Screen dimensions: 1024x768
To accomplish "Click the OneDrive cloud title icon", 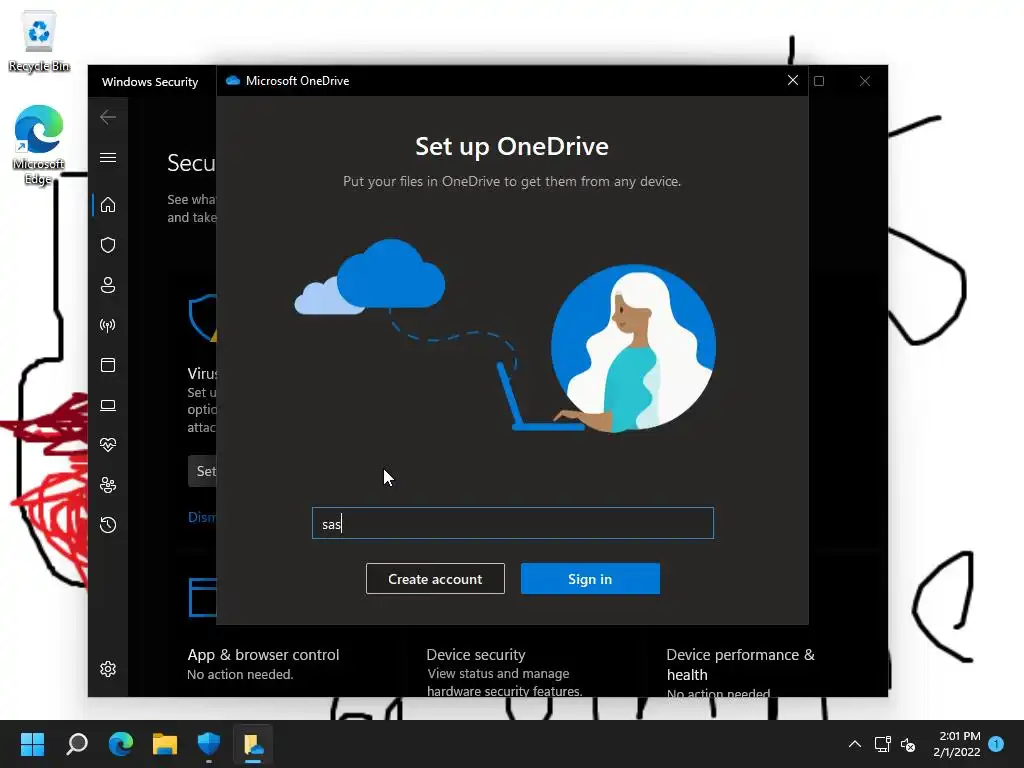I will (232, 80).
